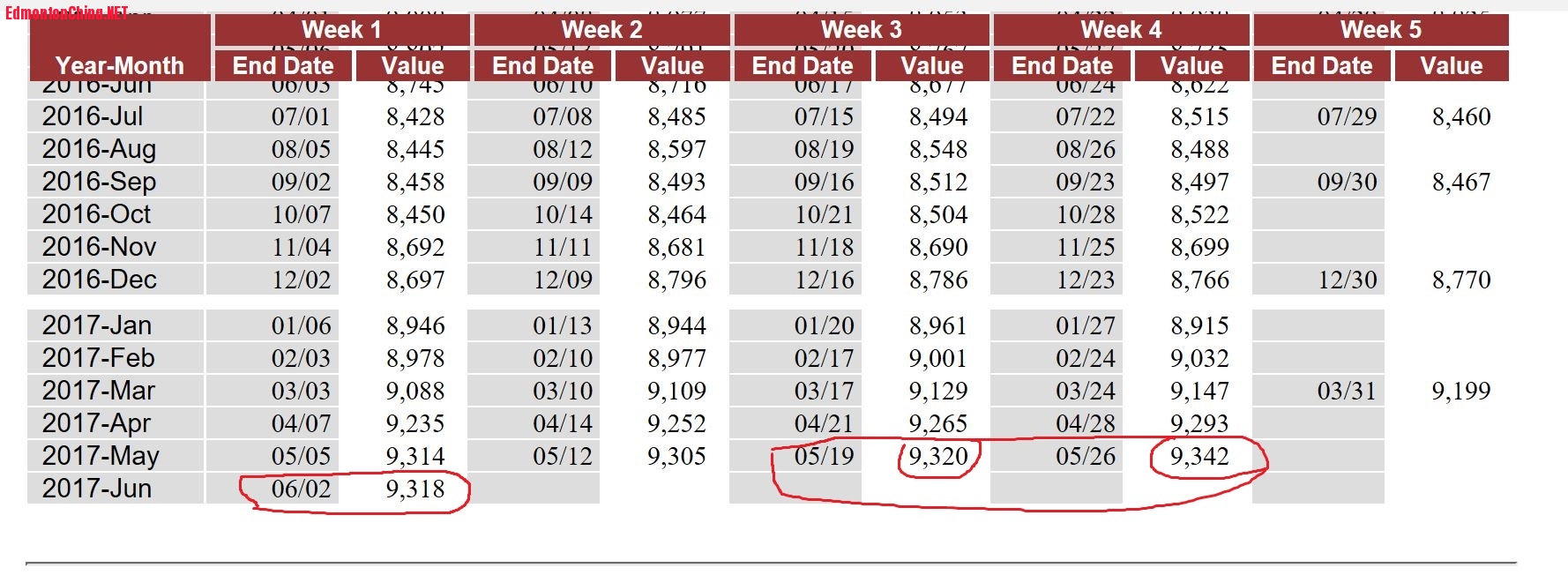Click the 9,199 value for 03/31

[1461, 391]
